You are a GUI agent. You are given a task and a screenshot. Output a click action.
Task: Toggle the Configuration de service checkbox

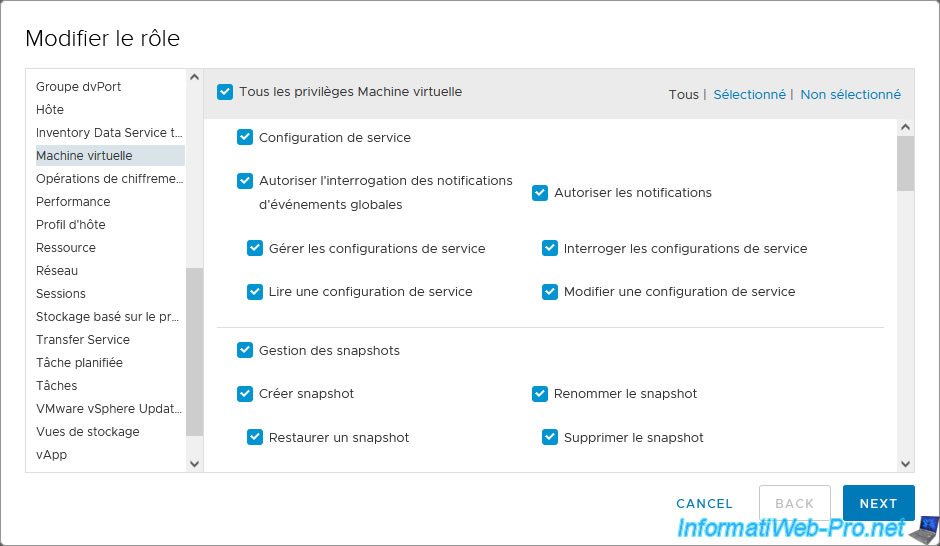(x=245, y=137)
